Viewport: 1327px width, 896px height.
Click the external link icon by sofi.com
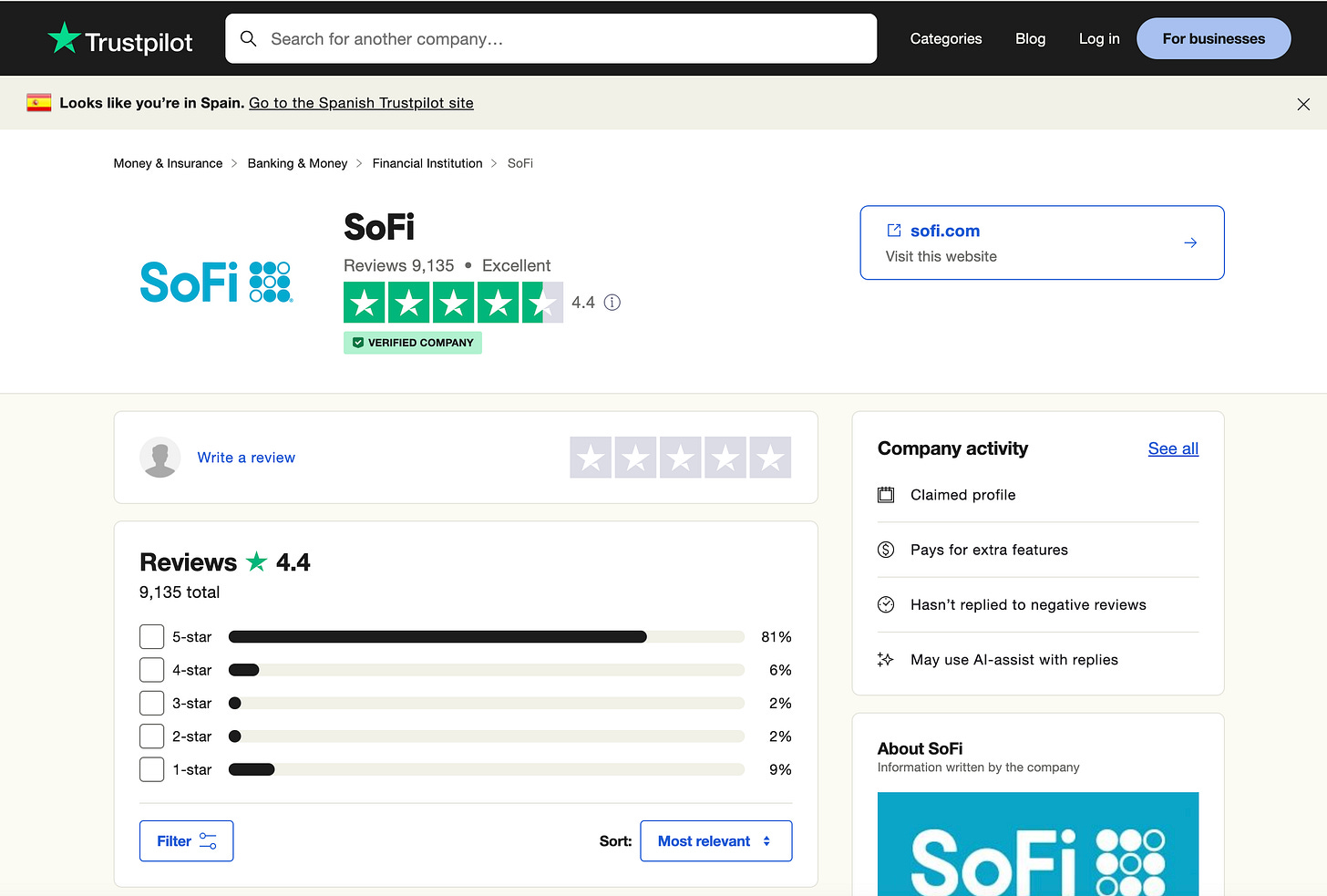click(894, 231)
